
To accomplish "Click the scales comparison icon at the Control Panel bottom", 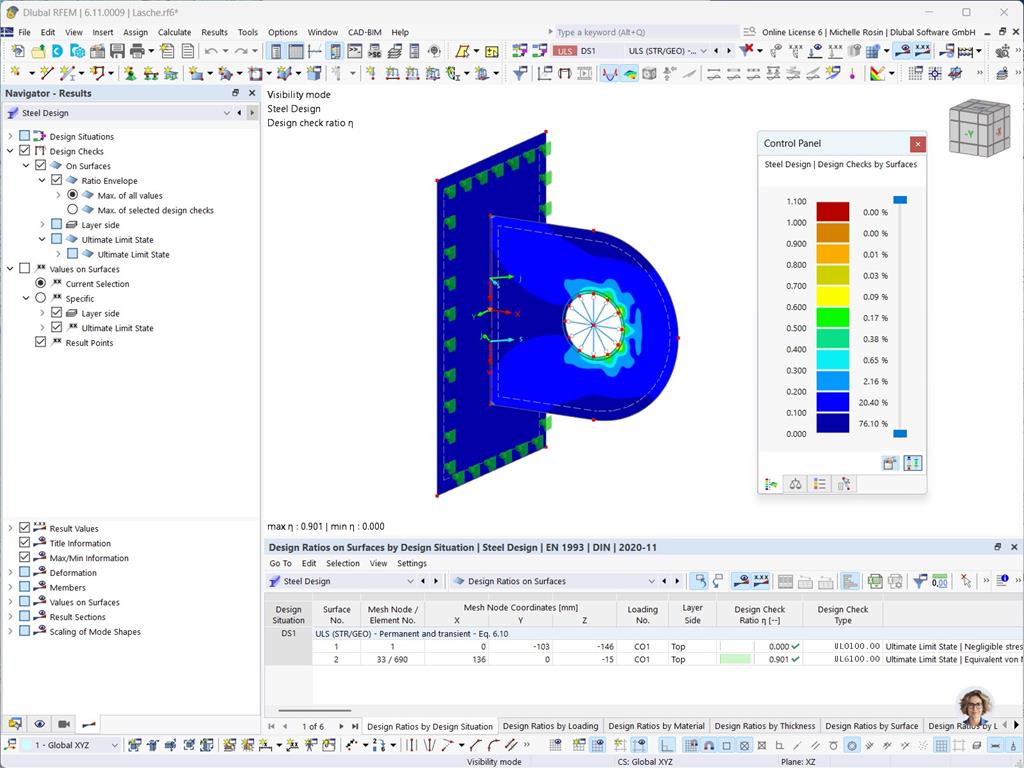I will click(x=795, y=483).
